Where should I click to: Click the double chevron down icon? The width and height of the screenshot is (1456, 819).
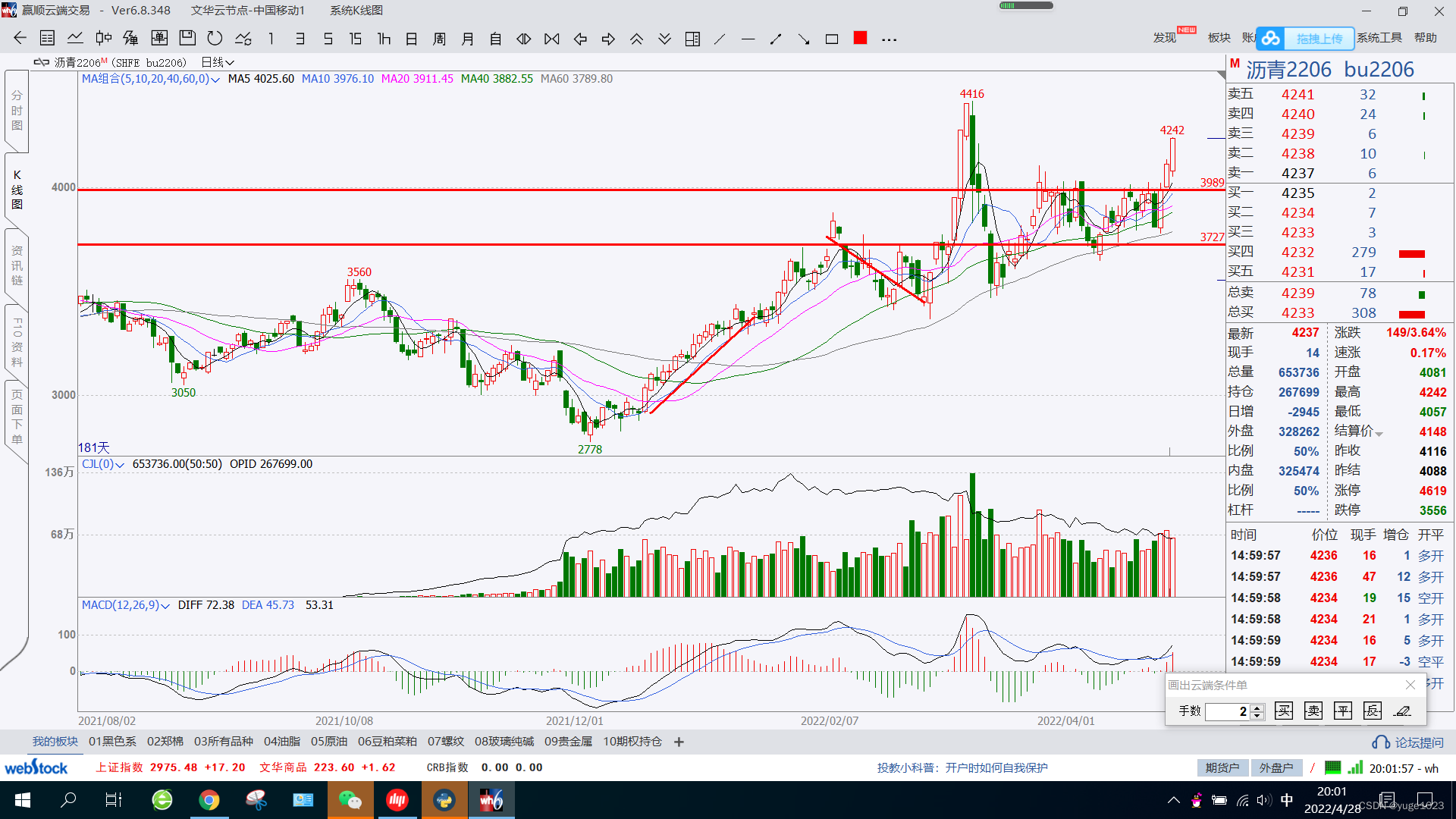664,39
